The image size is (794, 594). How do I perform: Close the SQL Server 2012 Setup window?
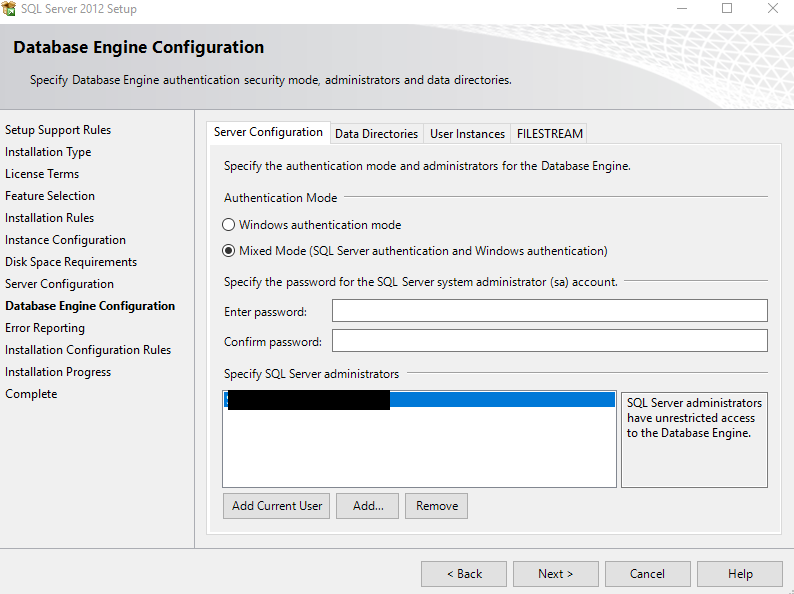(772, 9)
